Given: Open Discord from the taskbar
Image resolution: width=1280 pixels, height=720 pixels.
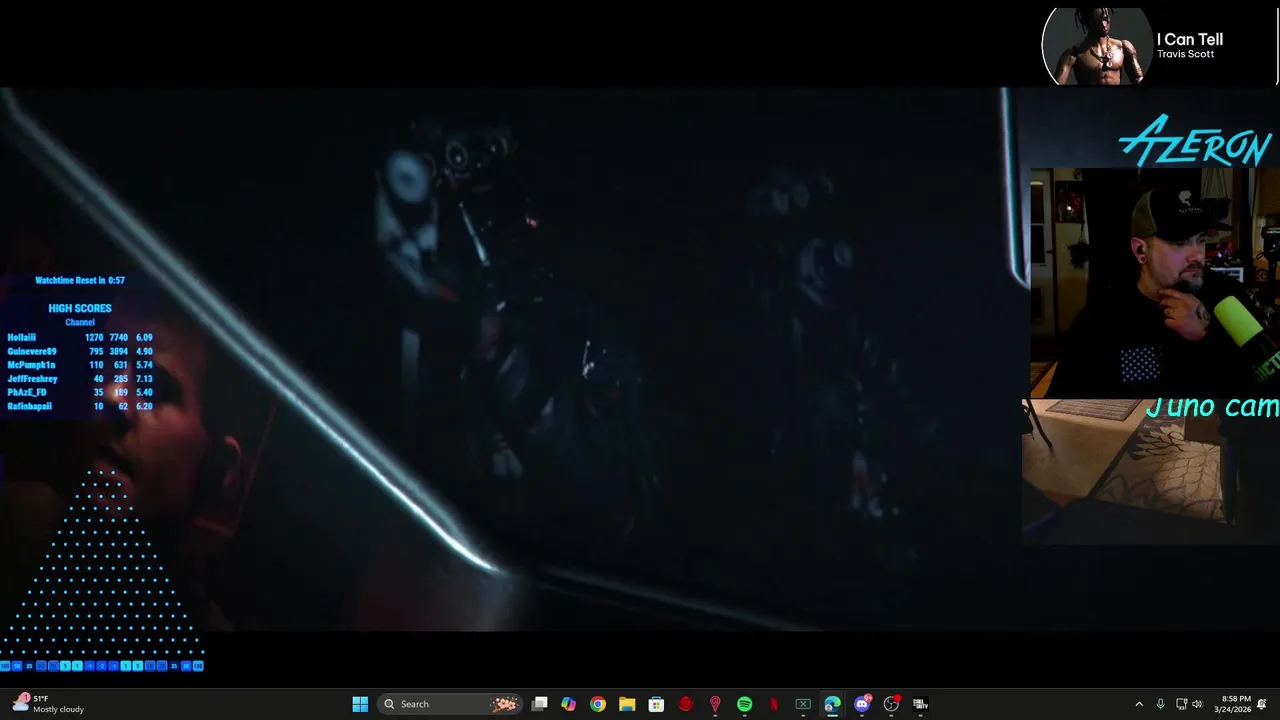Looking at the screenshot, I should [x=862, y=704].
